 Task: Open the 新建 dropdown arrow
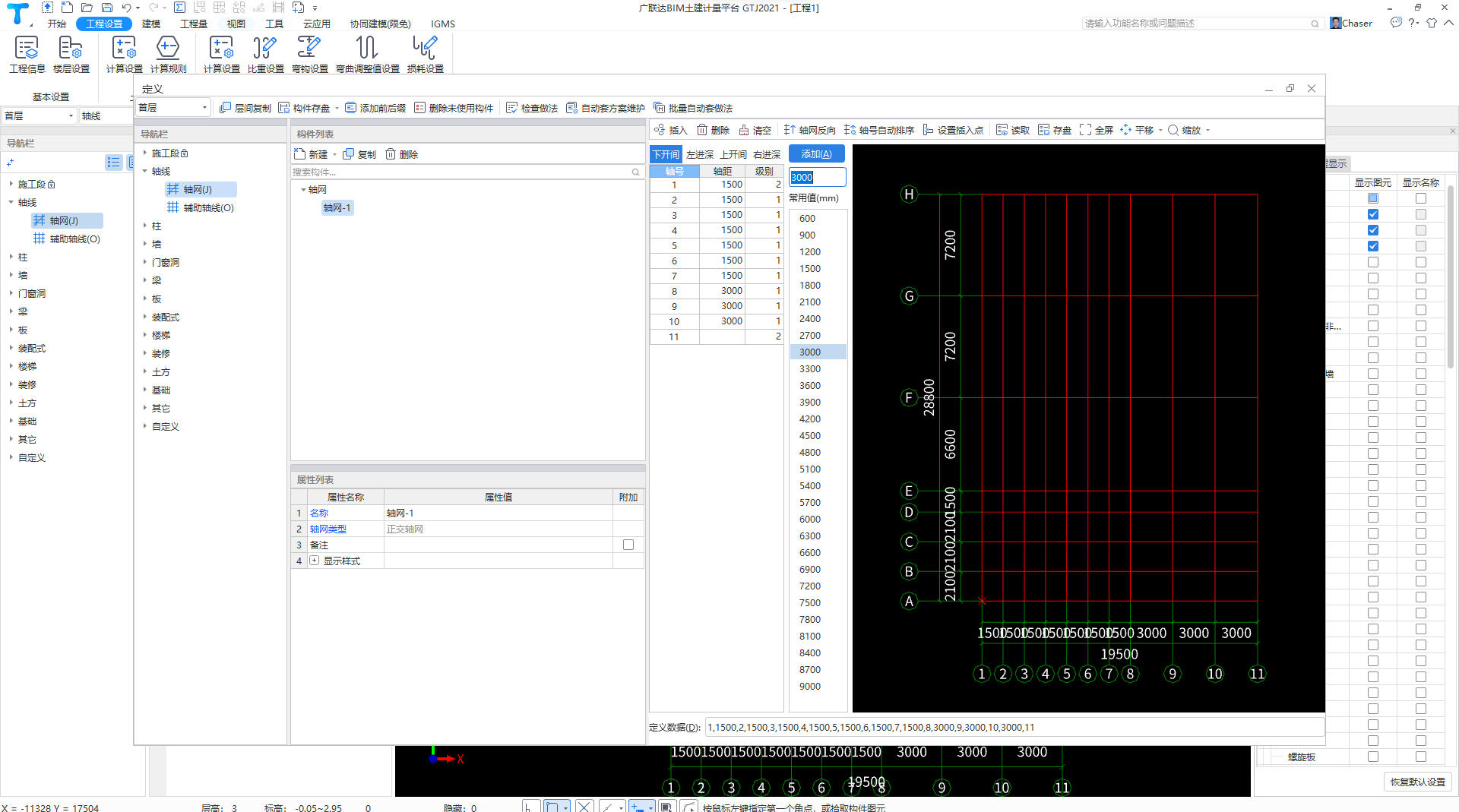(x=335, y=154)
